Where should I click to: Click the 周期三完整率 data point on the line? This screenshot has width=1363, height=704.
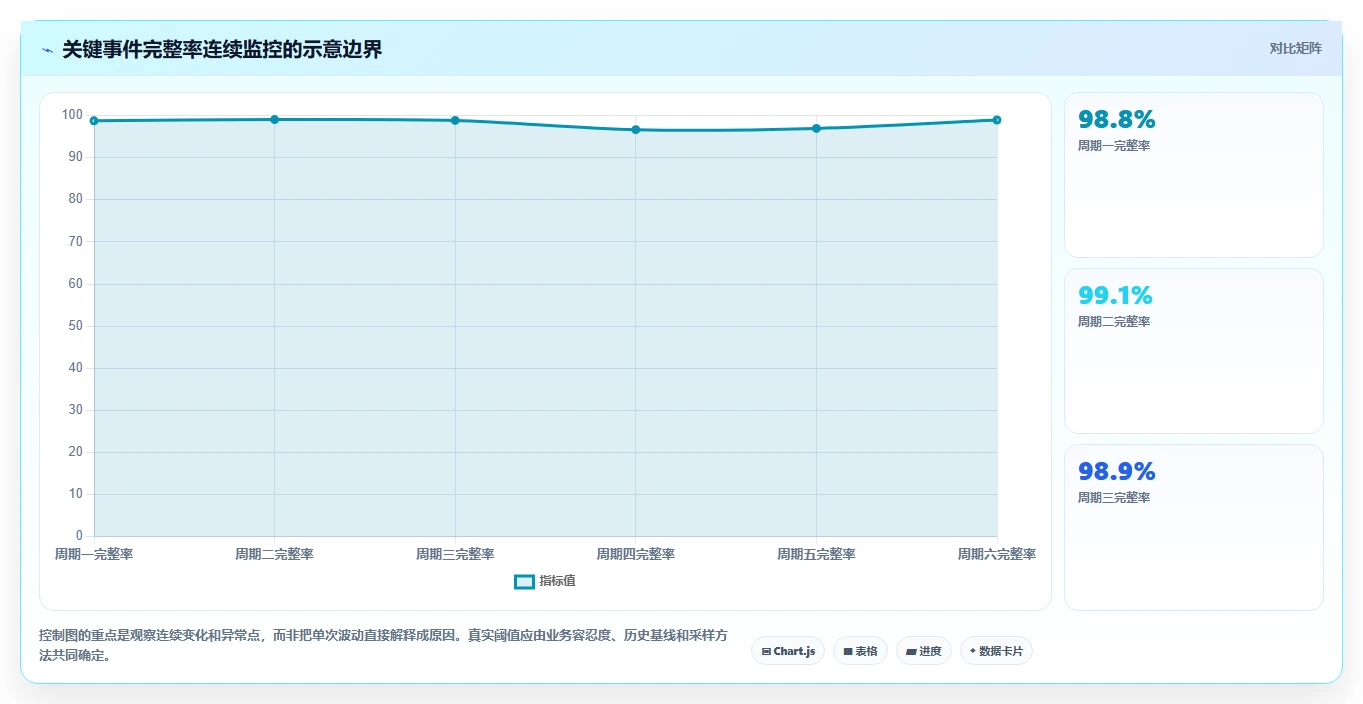click(455, 121)
